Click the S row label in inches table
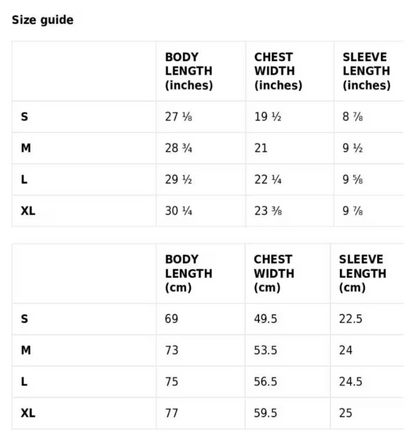Image resolution: width=416 pixels, height=447 pixels. pos(24,117)
